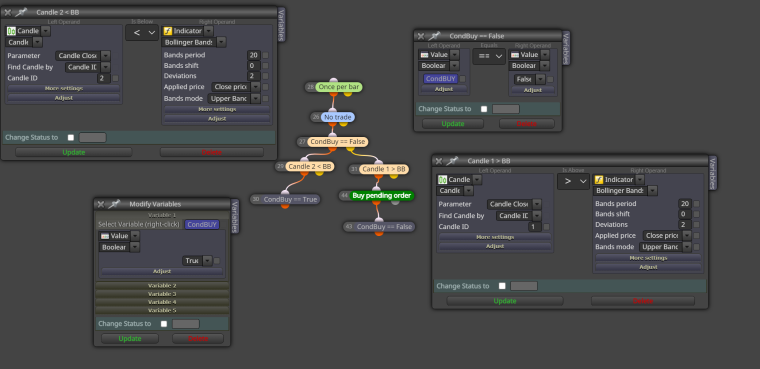The image size is (760, 369).
Task: Toggle Change Status checkbox in CondBuy == False panel
Action: click(484, 109)
